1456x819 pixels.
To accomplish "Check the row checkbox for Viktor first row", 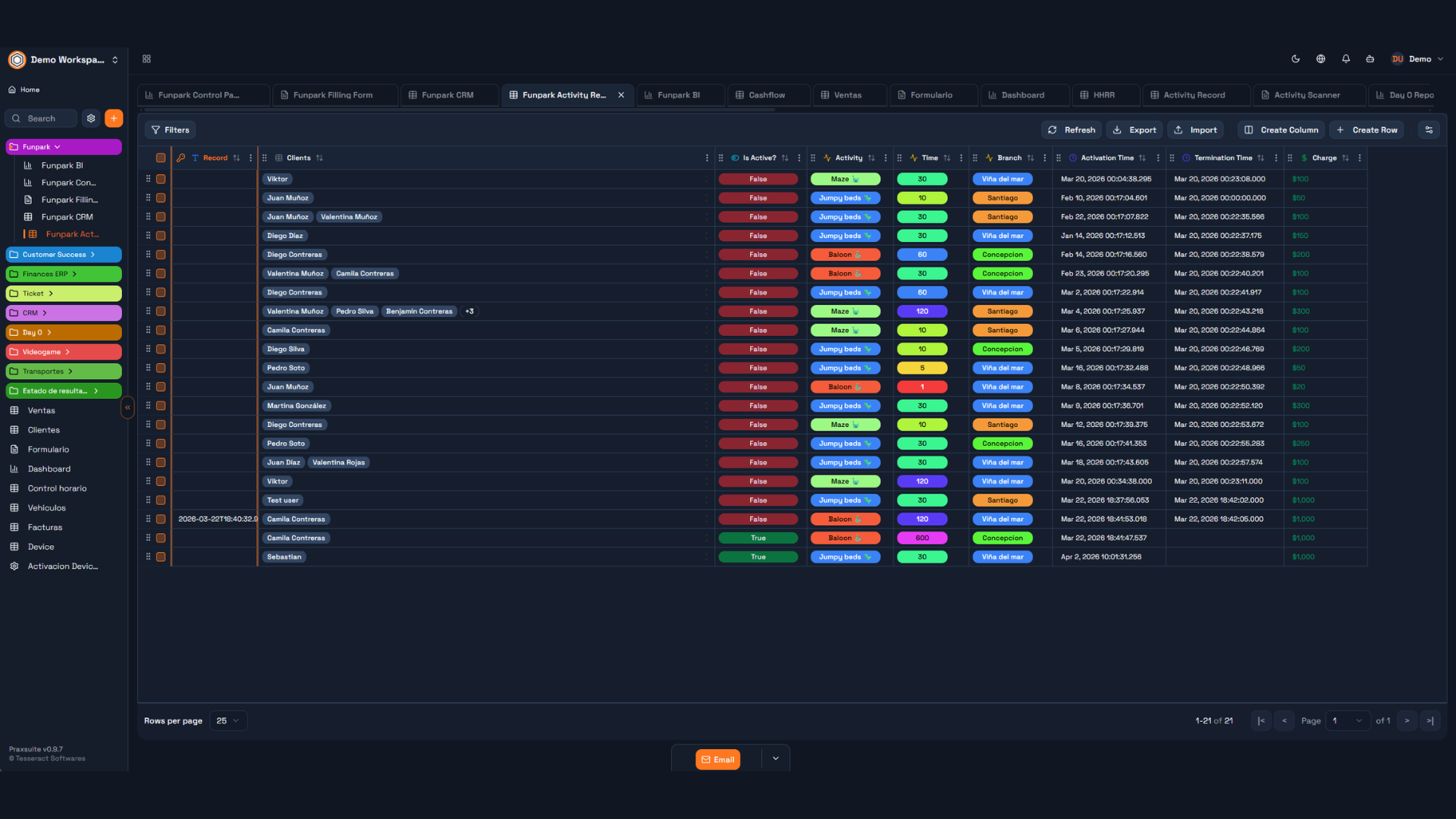I will coord(161,179).
